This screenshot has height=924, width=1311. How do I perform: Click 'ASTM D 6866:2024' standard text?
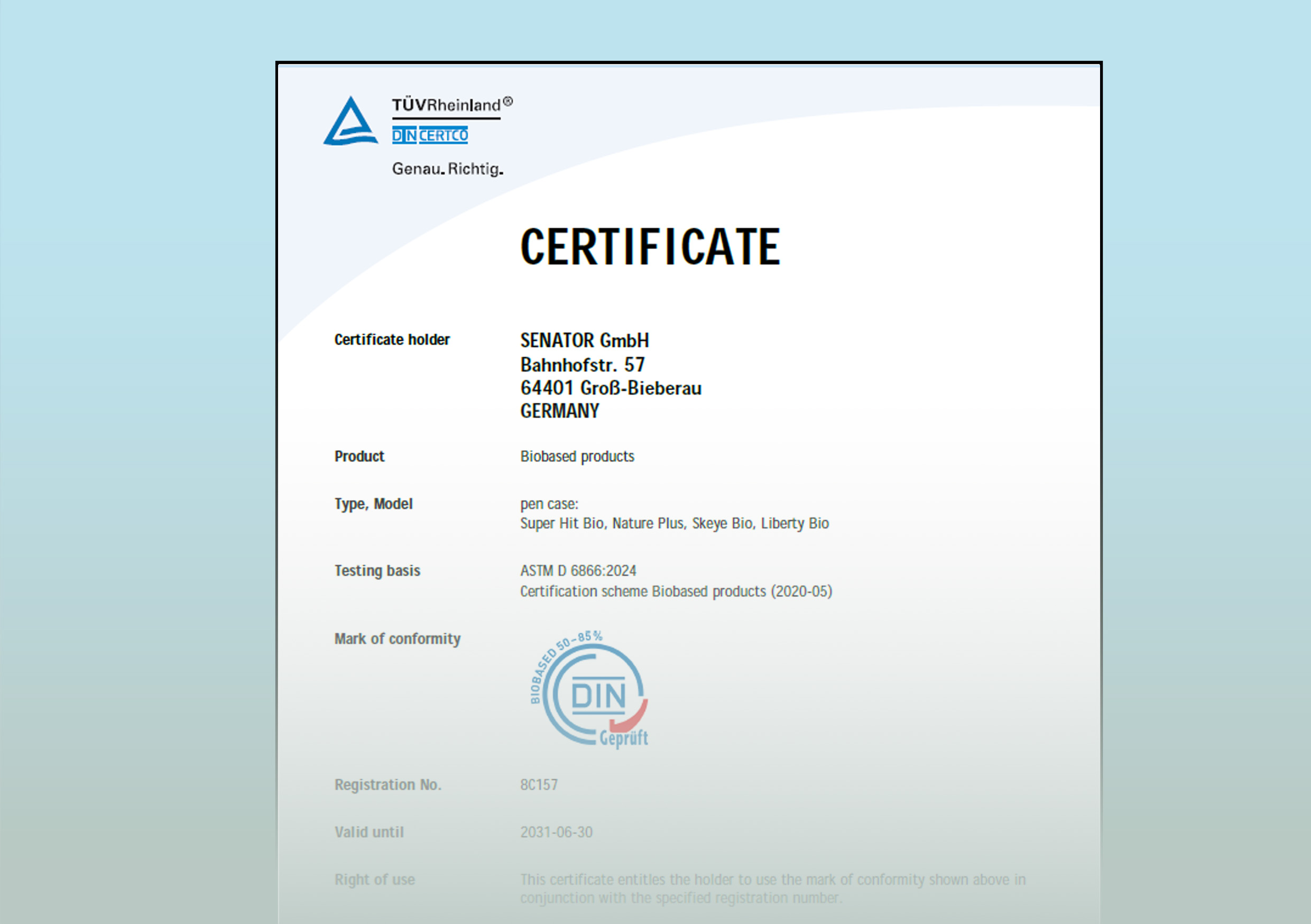(578, 571)
